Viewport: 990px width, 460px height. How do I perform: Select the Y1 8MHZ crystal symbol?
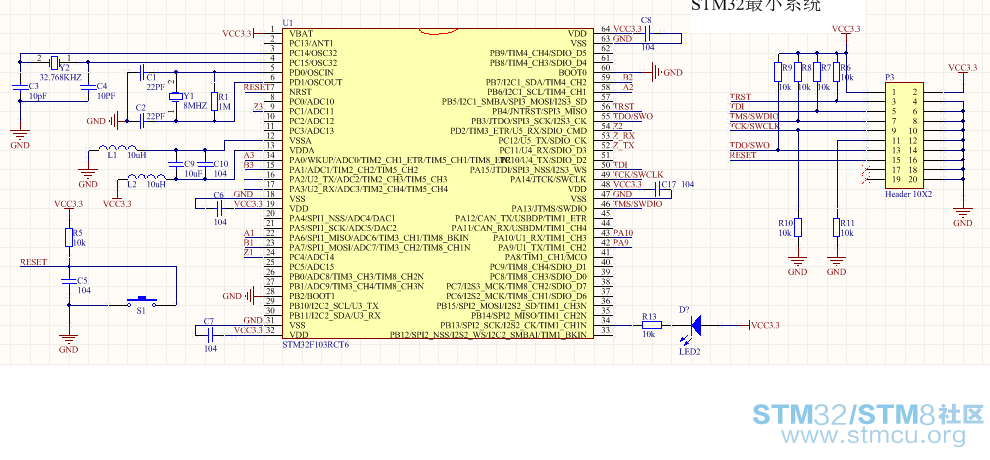(176, 97)
